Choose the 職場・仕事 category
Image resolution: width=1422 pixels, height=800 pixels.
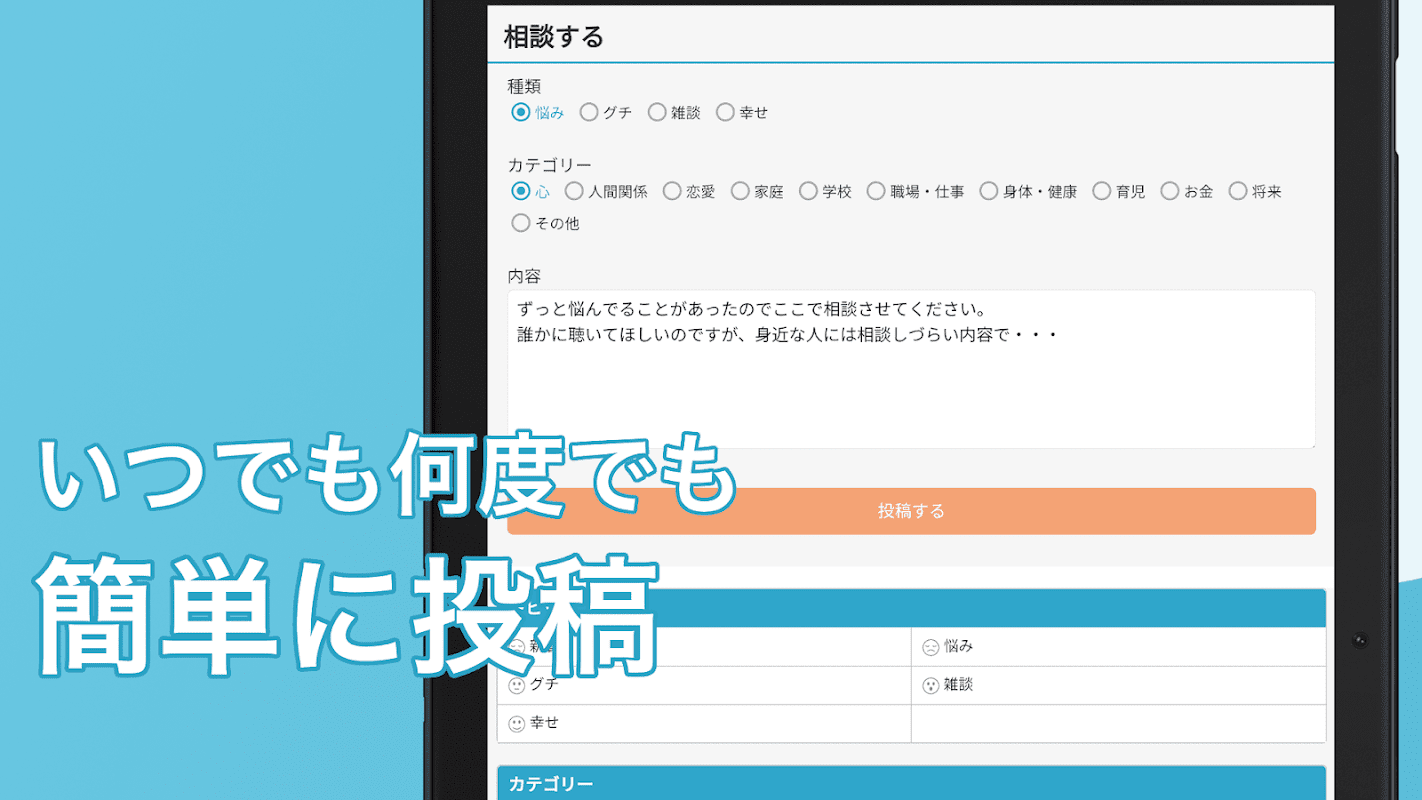[876, 191]
